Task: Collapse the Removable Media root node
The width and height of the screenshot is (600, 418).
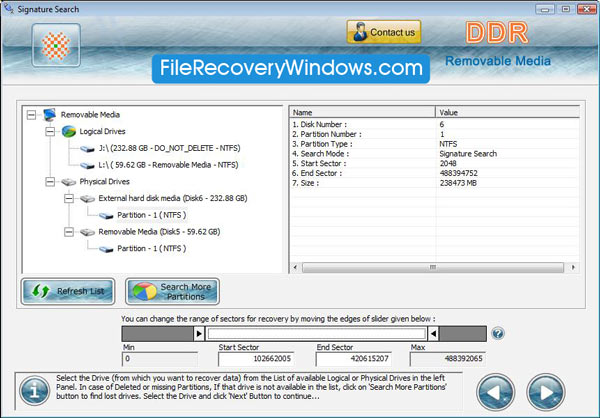Action: pyautogui.click(x=31, y=114)
